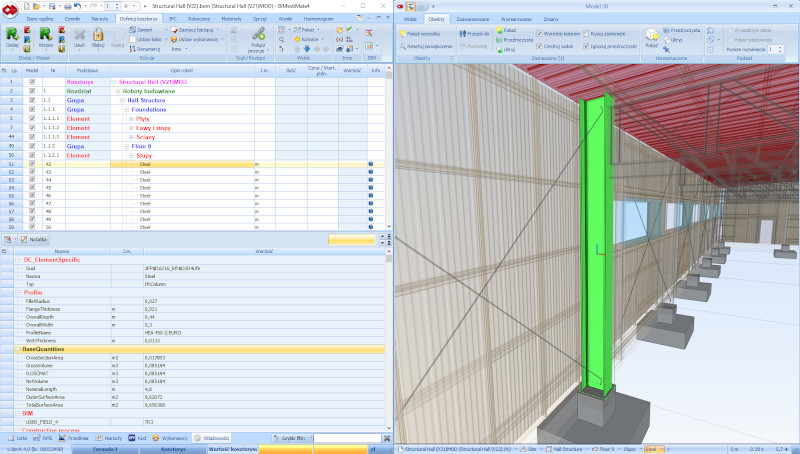The height and width of the screenshot is (454, 800).
Task: Click the Pokaż wszystko button
Action: click(424, 32)
